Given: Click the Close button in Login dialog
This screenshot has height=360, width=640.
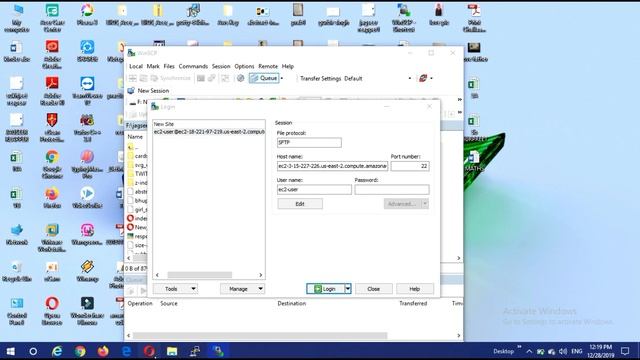Looking at the screenshot, I should tap(373, 289).
